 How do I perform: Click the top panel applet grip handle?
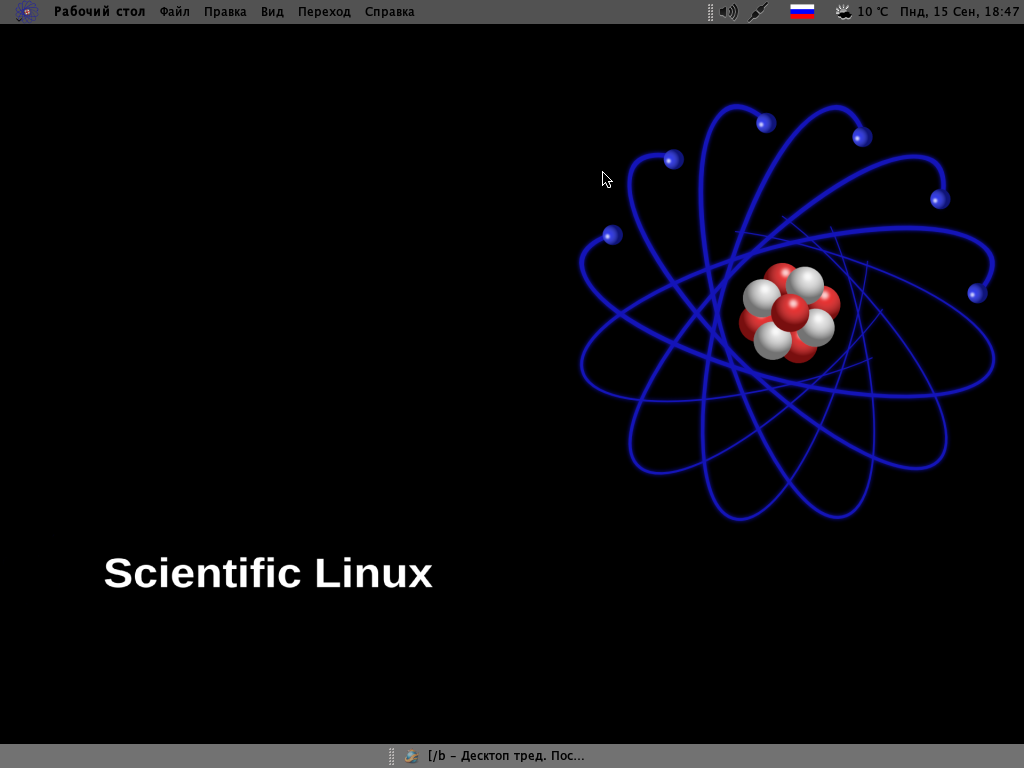tap(710, 12)
